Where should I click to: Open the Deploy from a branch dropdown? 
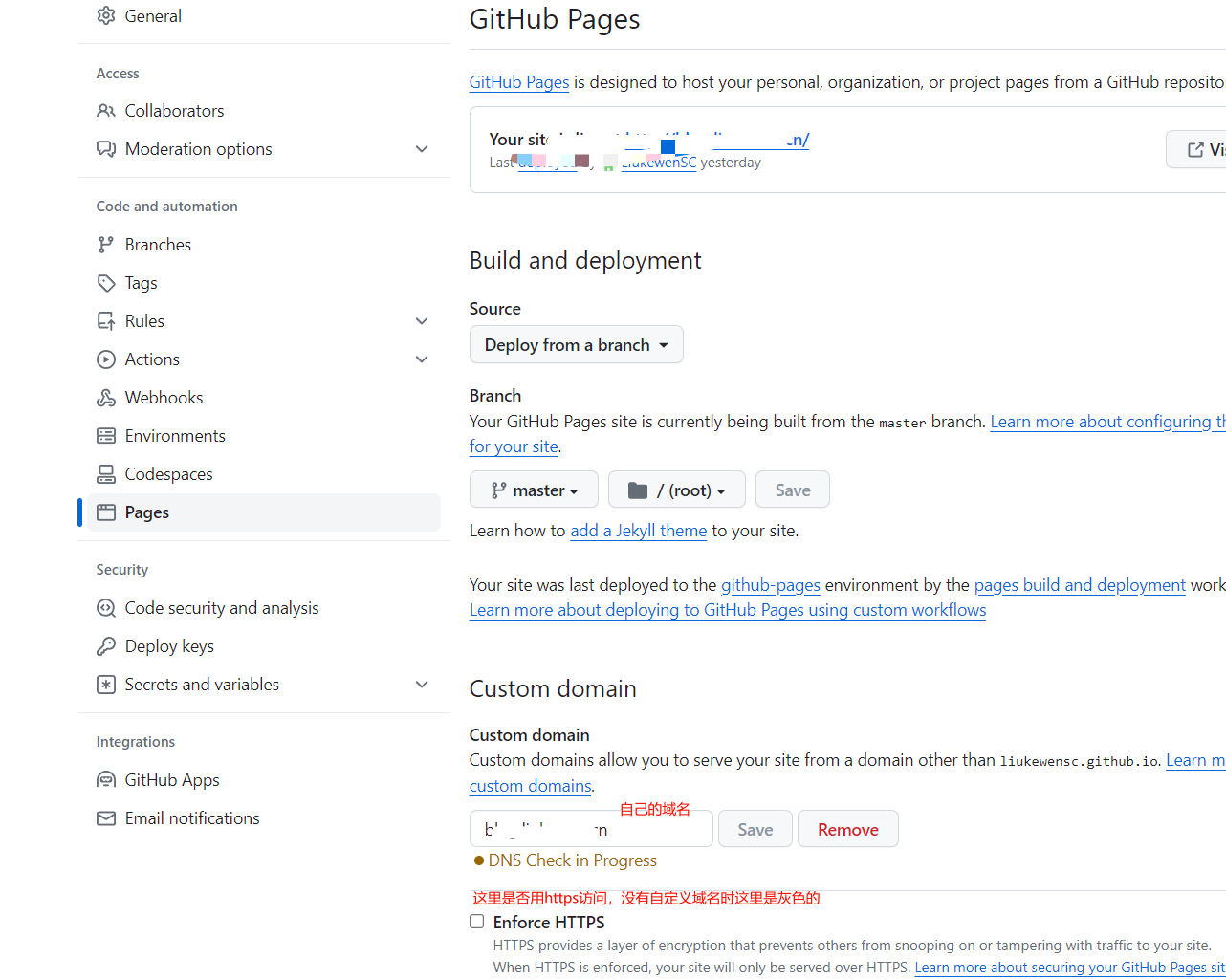[577, 345]
